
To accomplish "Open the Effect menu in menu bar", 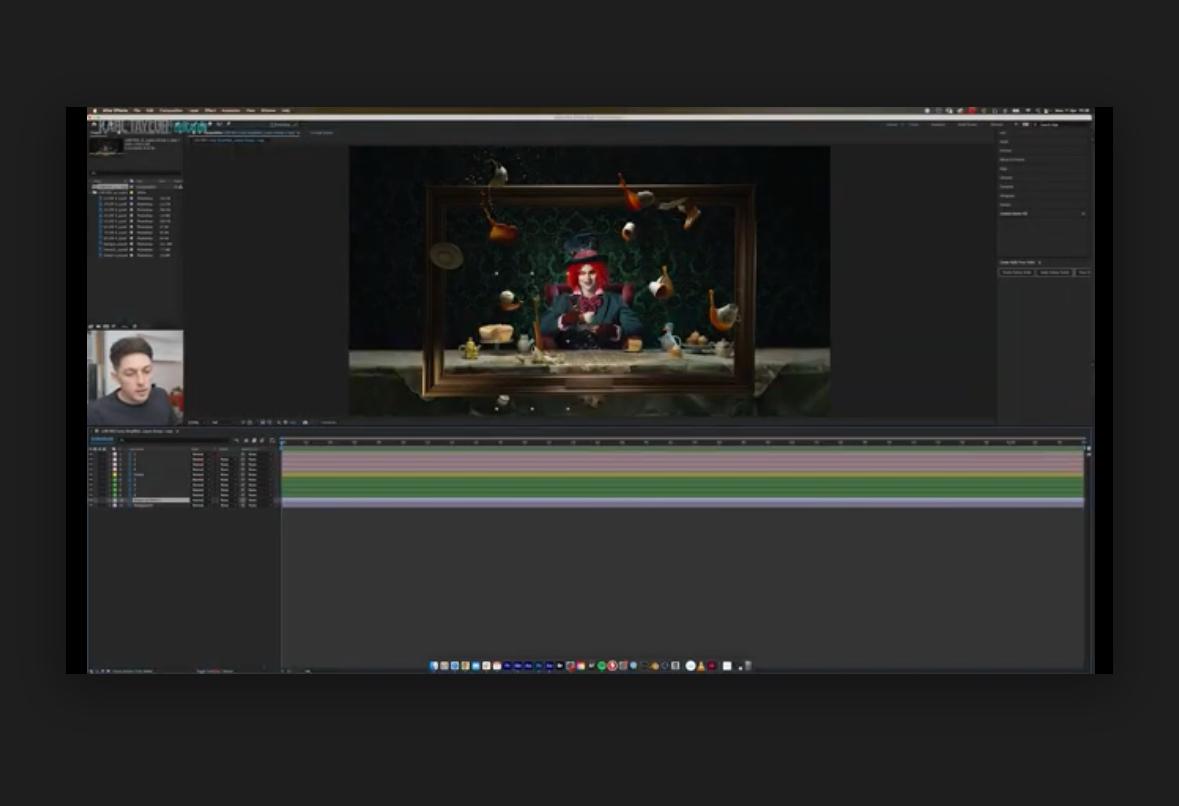I will tap(210, 110).
